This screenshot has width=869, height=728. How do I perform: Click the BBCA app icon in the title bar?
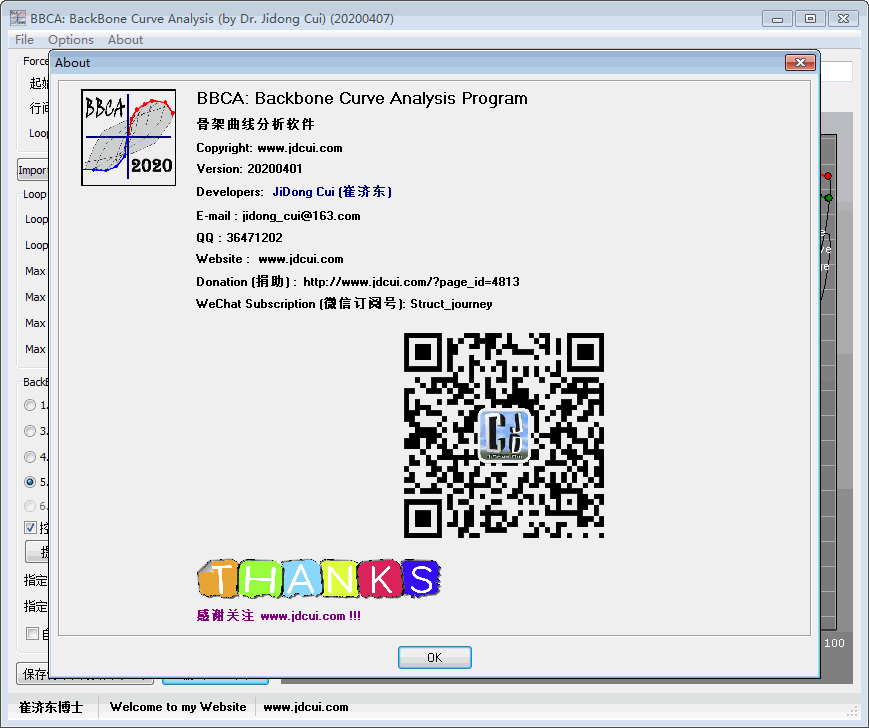tap(18, 18)
